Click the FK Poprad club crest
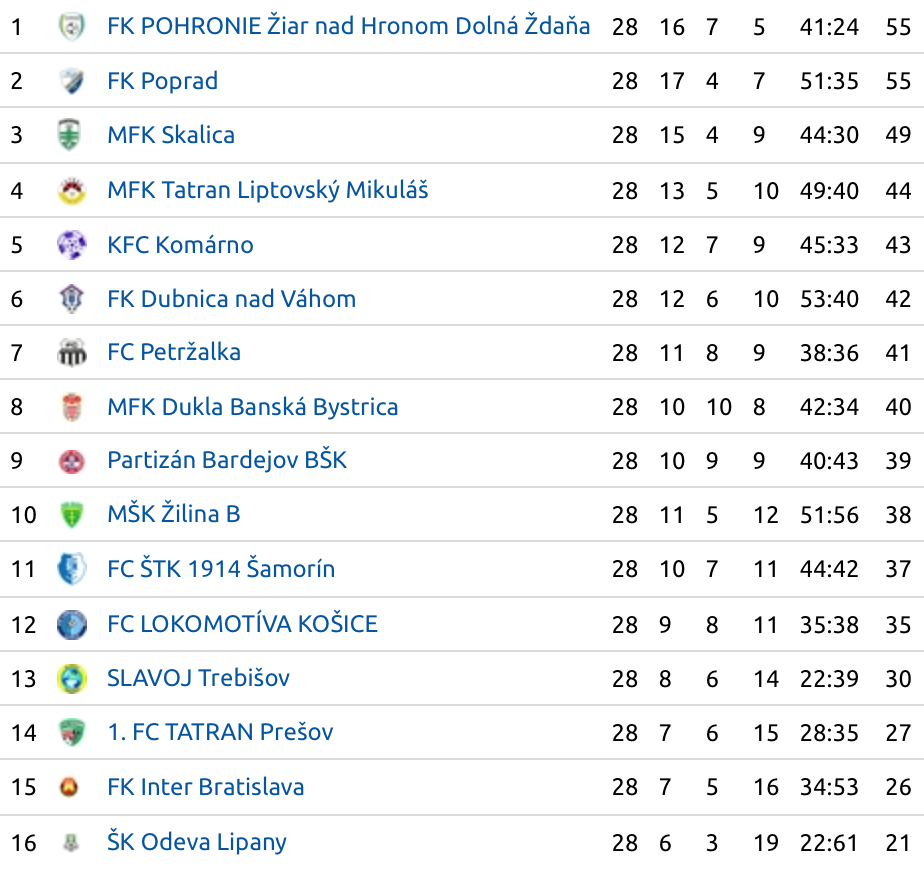The image size is (924, 894). tap(71, 81)
